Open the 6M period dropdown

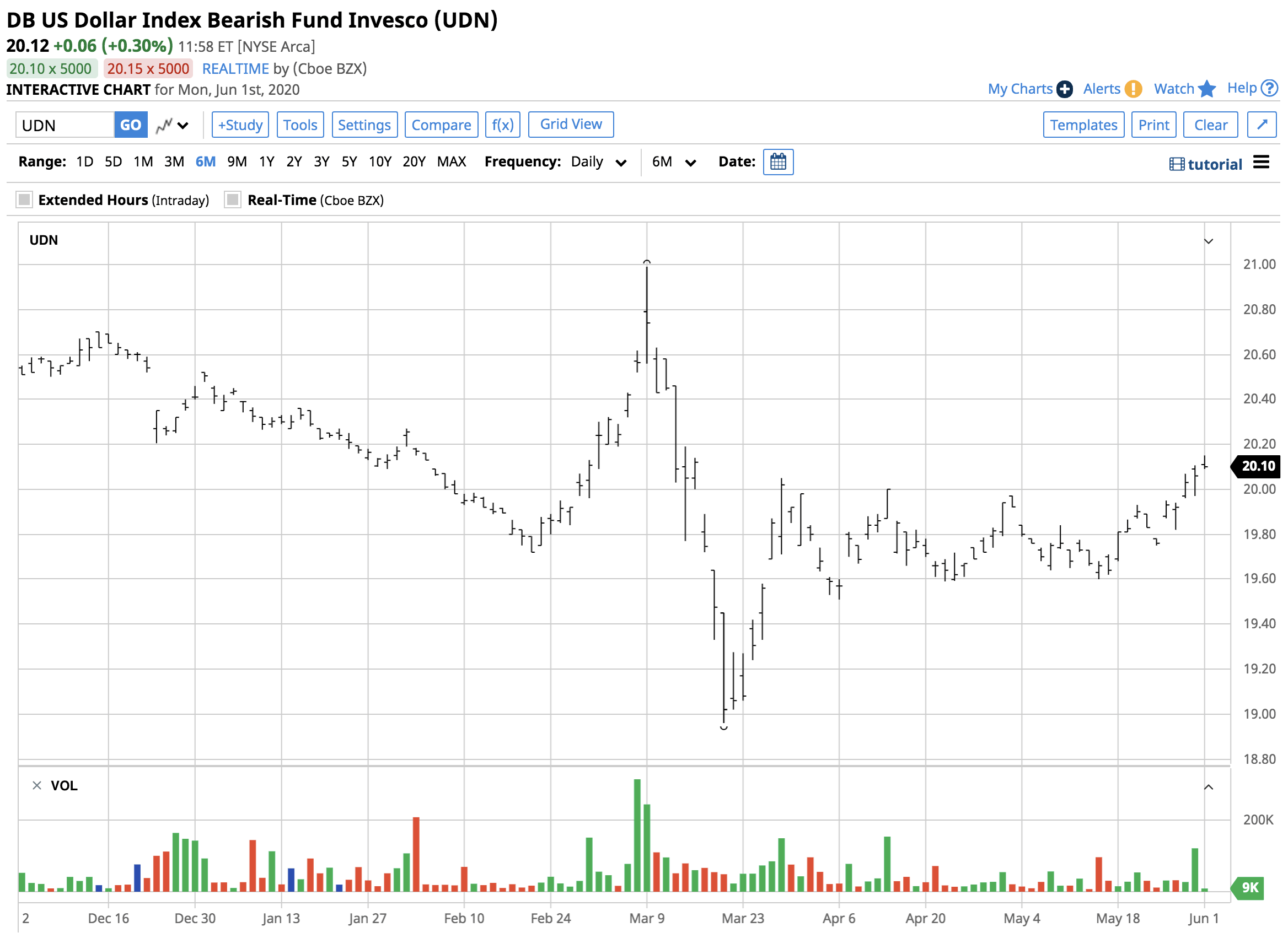point(674,163)
